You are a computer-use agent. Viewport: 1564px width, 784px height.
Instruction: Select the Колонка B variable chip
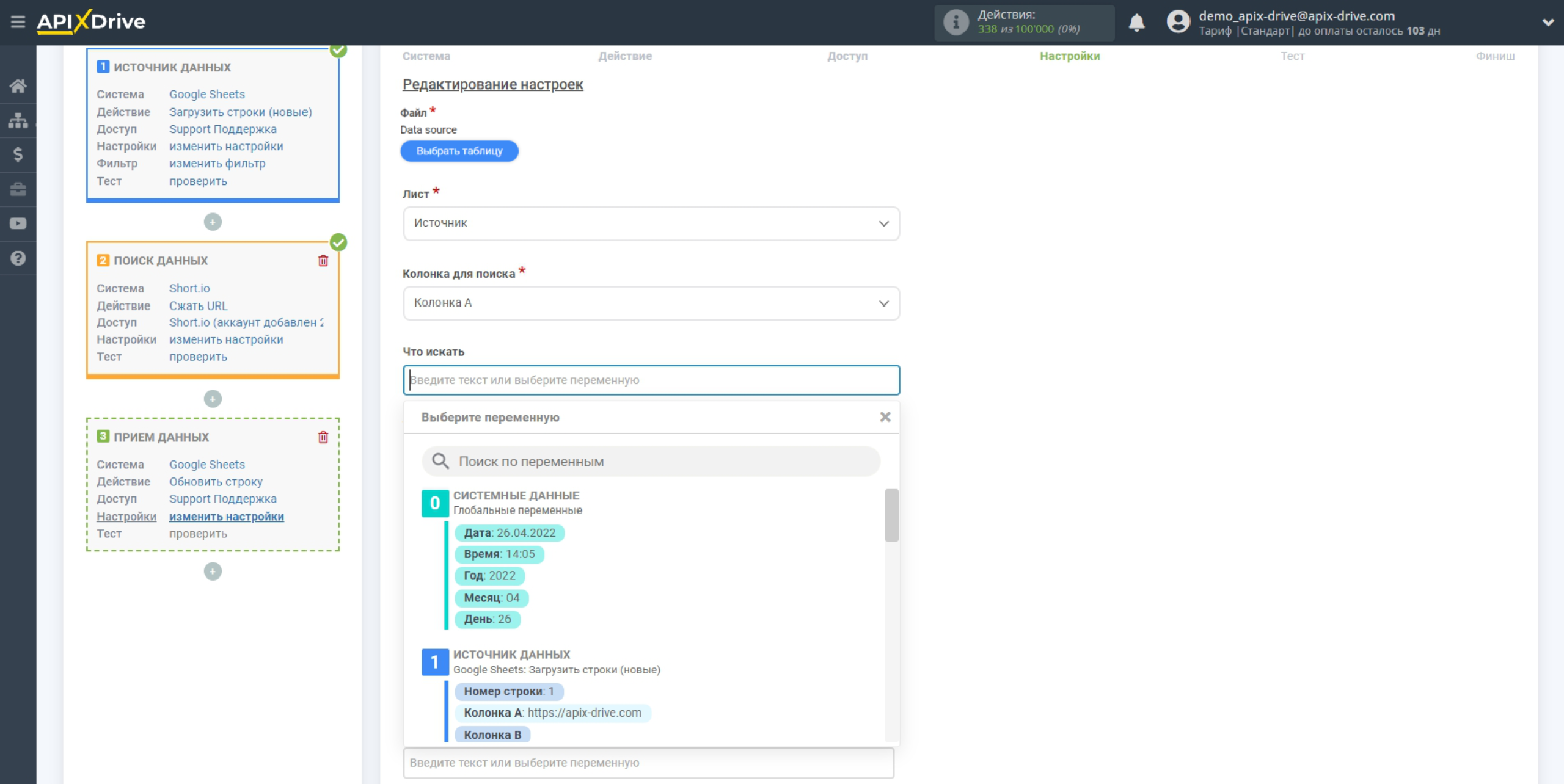tap(492, 735)
